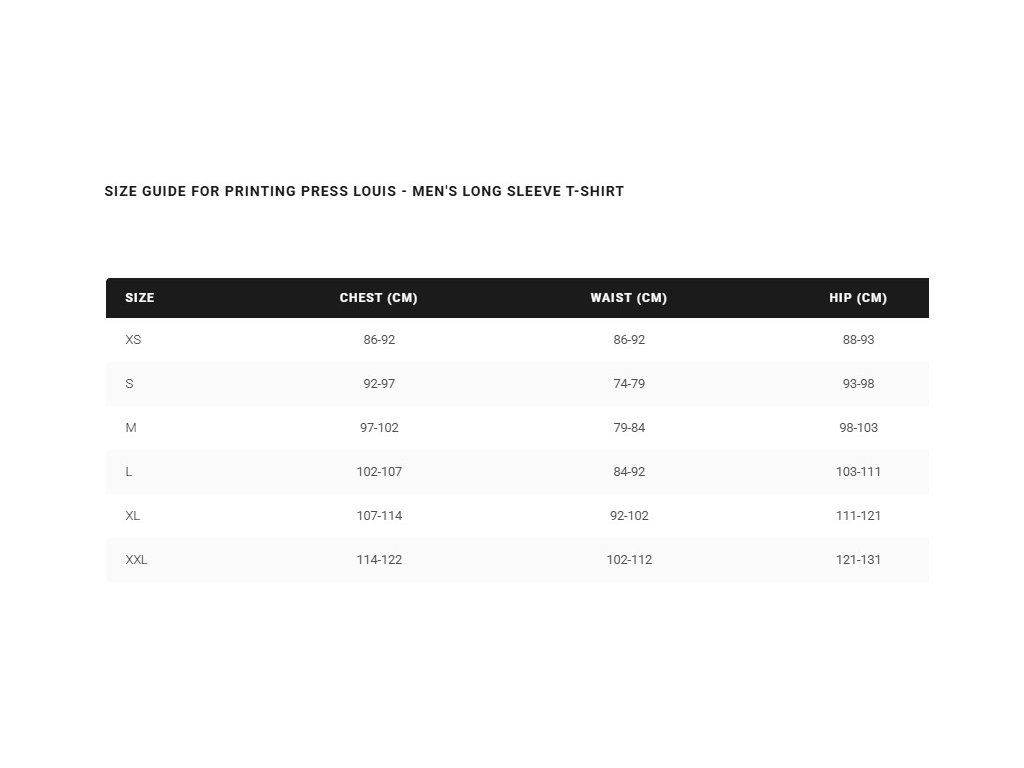Select waist value 92-102 for XL
The width and height of the screenshot is (1024, 768).
tap(629, 515)
